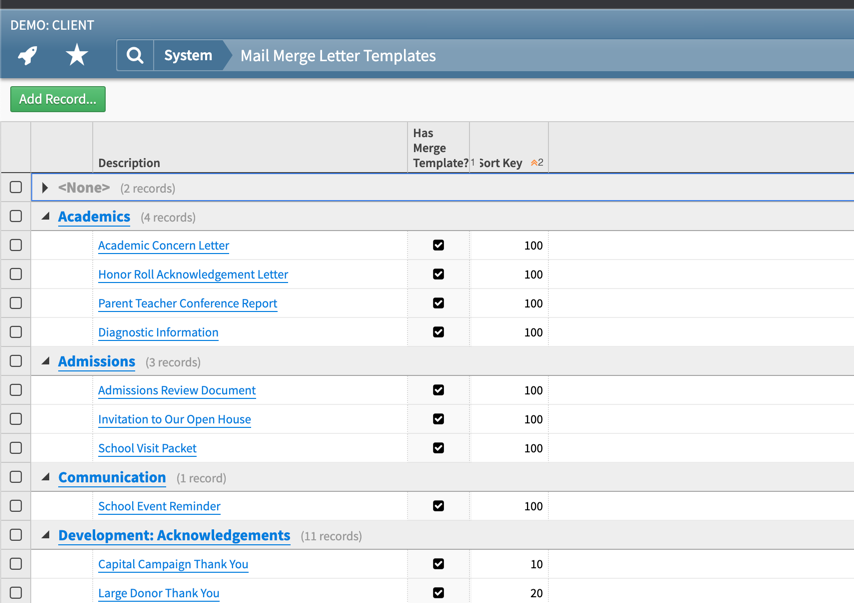Collapse Development: Acknowledgements group triangle

pos(46,535)
